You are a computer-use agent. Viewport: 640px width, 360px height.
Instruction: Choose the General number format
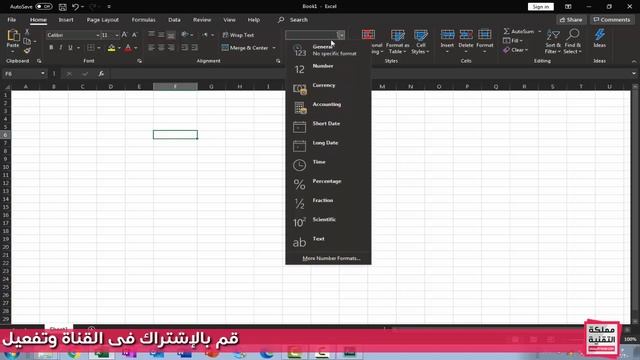(x=328, y=50)
